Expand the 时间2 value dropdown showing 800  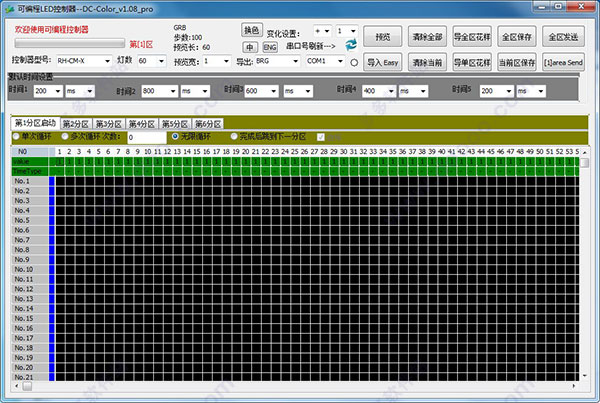(x=173, y=91)
